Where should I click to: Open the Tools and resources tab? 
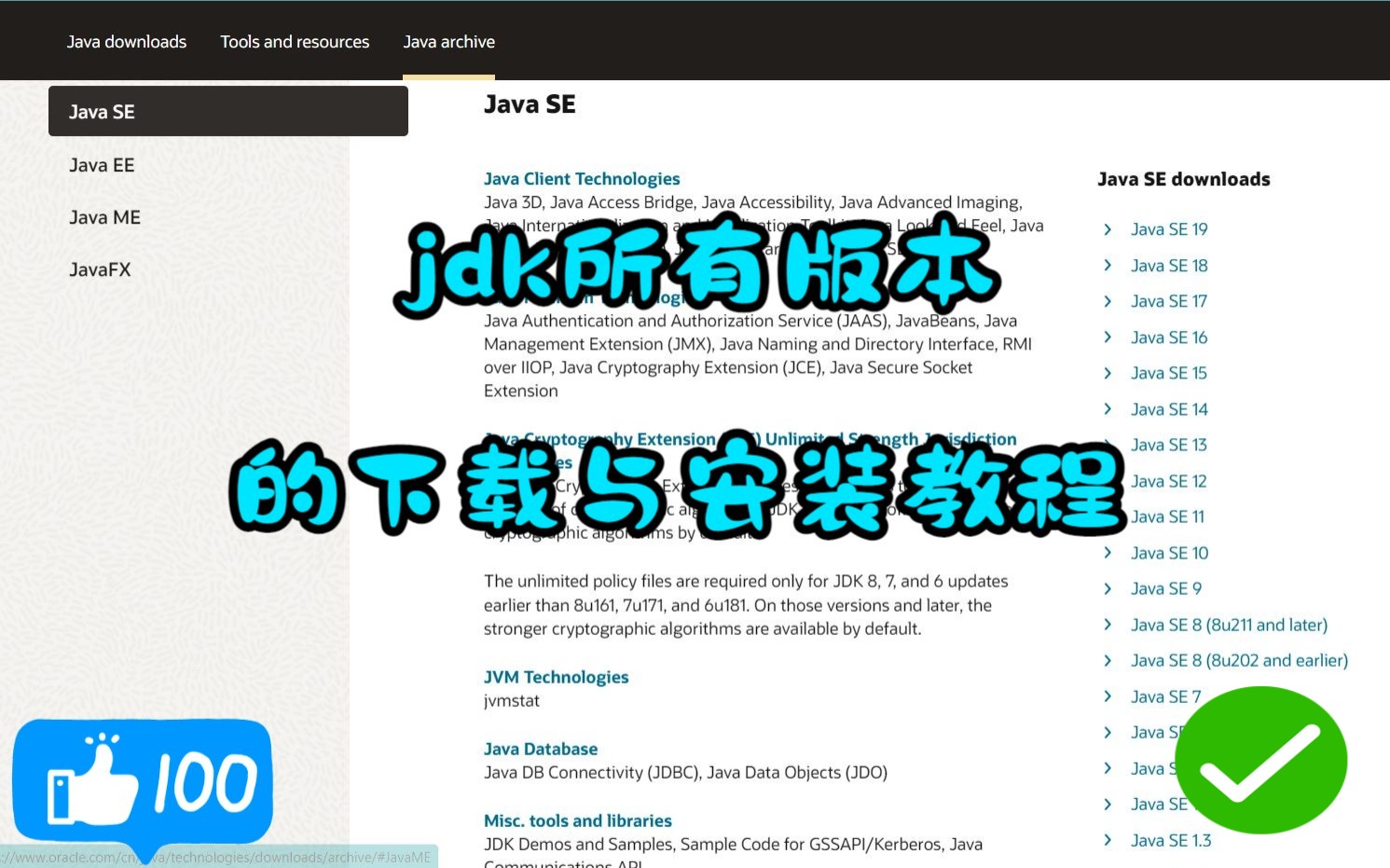(295, 42)
